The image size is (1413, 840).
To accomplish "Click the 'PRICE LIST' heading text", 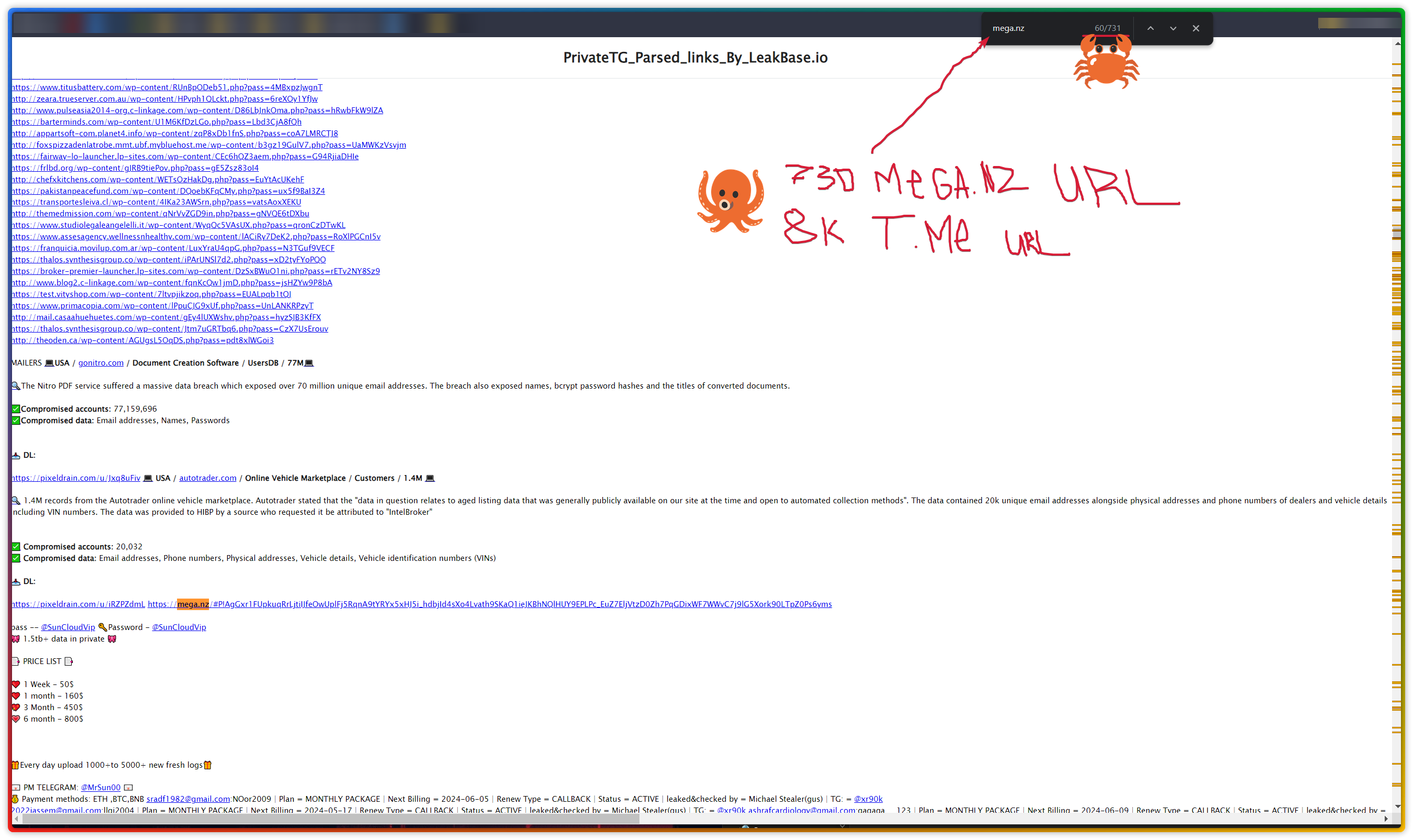I will point(42,662).
